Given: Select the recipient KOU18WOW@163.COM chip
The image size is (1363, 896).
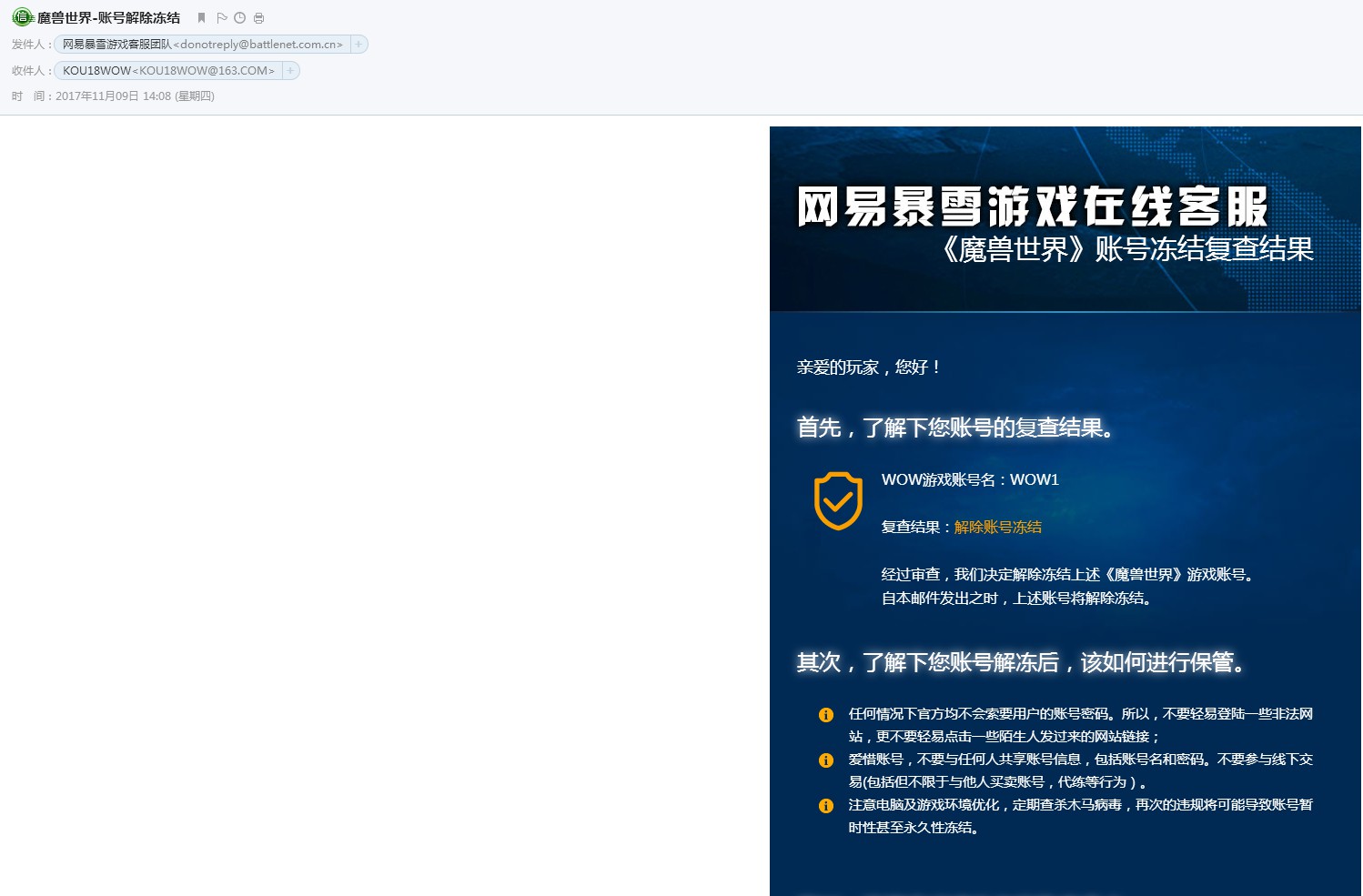Looking at the screenshot, I should coord(168,71).
